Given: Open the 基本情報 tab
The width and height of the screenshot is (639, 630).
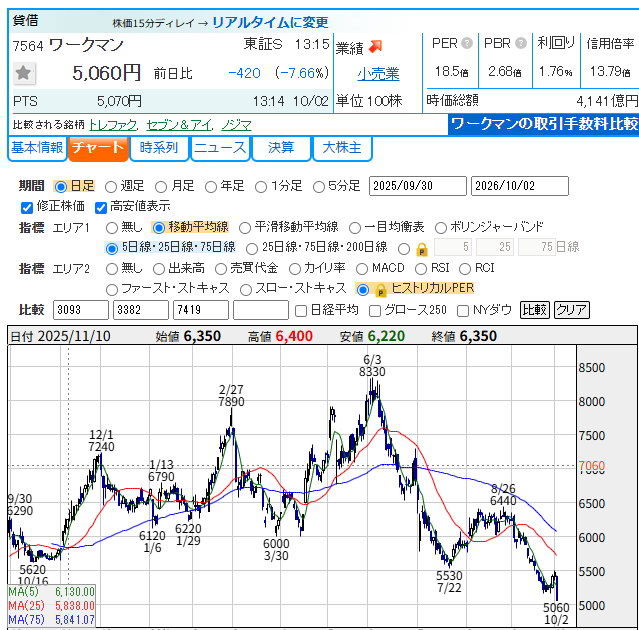Looking at the screenshot, I should (x=37, y=148).
